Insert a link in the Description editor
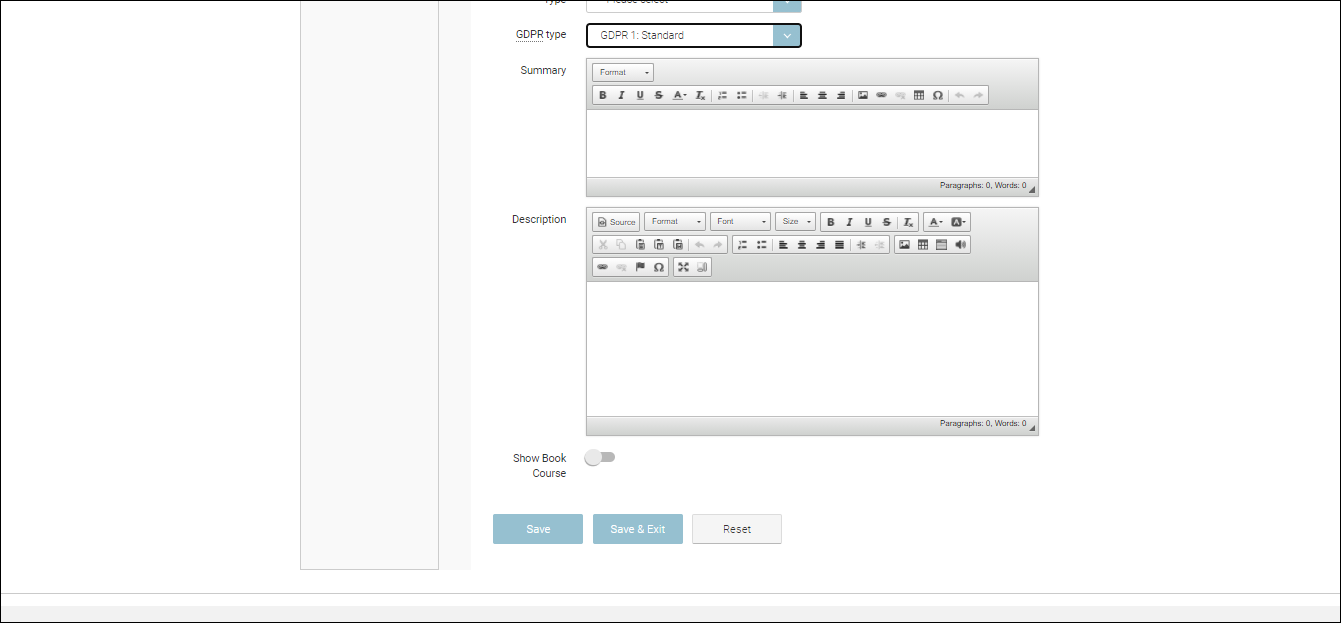Image resolution: width=1341 pixels, height=623 pixels. pyautogui.click(x=602, y=267)
